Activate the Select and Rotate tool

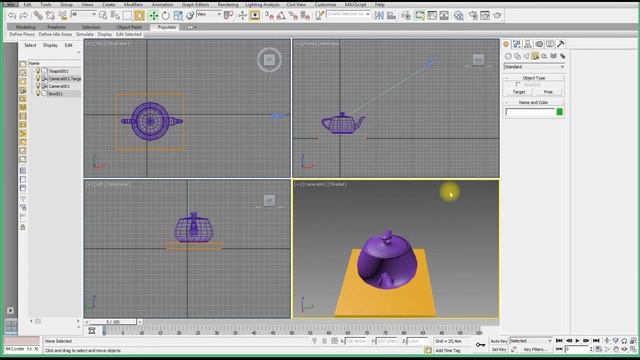166,16
